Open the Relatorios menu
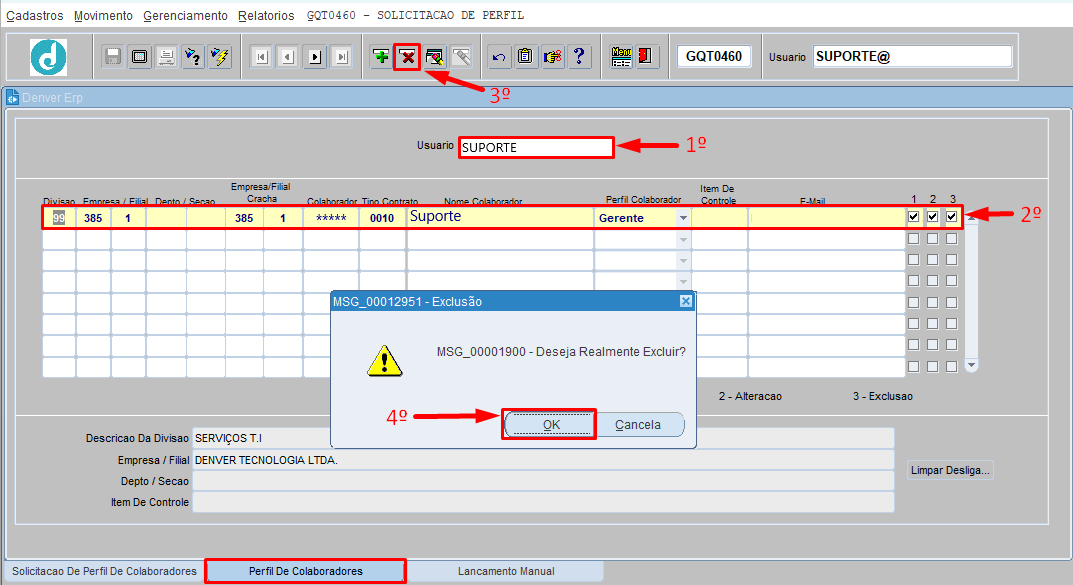The image size is (1073, 585). [x=266, y=16]
